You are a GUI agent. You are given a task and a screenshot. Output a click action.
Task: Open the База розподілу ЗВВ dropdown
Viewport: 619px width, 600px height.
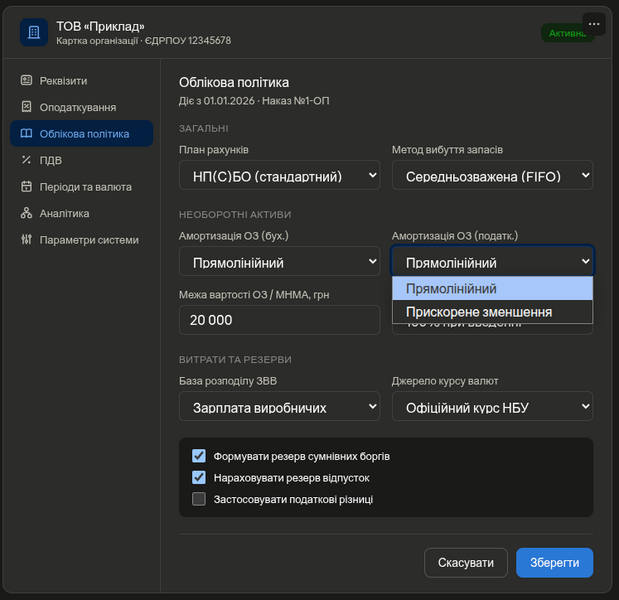point(279,406)
